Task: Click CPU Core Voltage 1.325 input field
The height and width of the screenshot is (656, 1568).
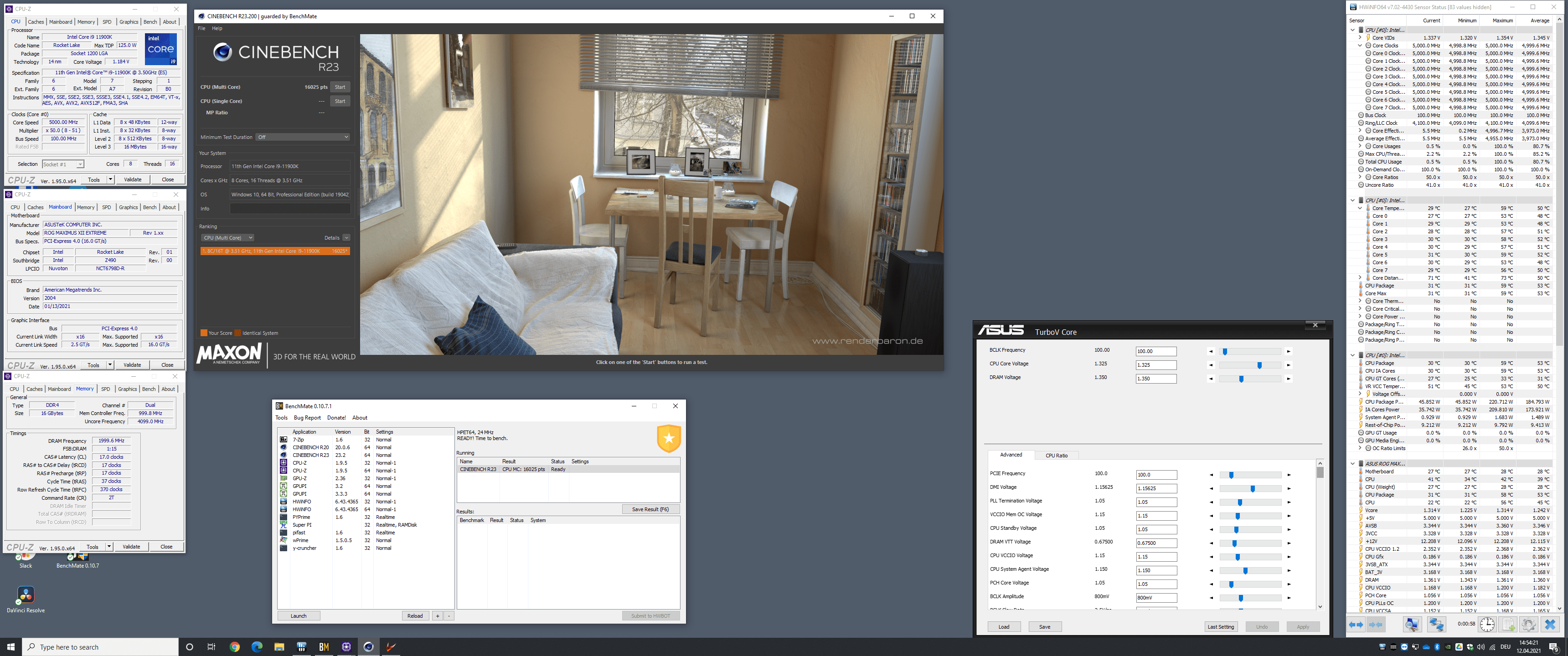Action: (x=1156, y=365)
